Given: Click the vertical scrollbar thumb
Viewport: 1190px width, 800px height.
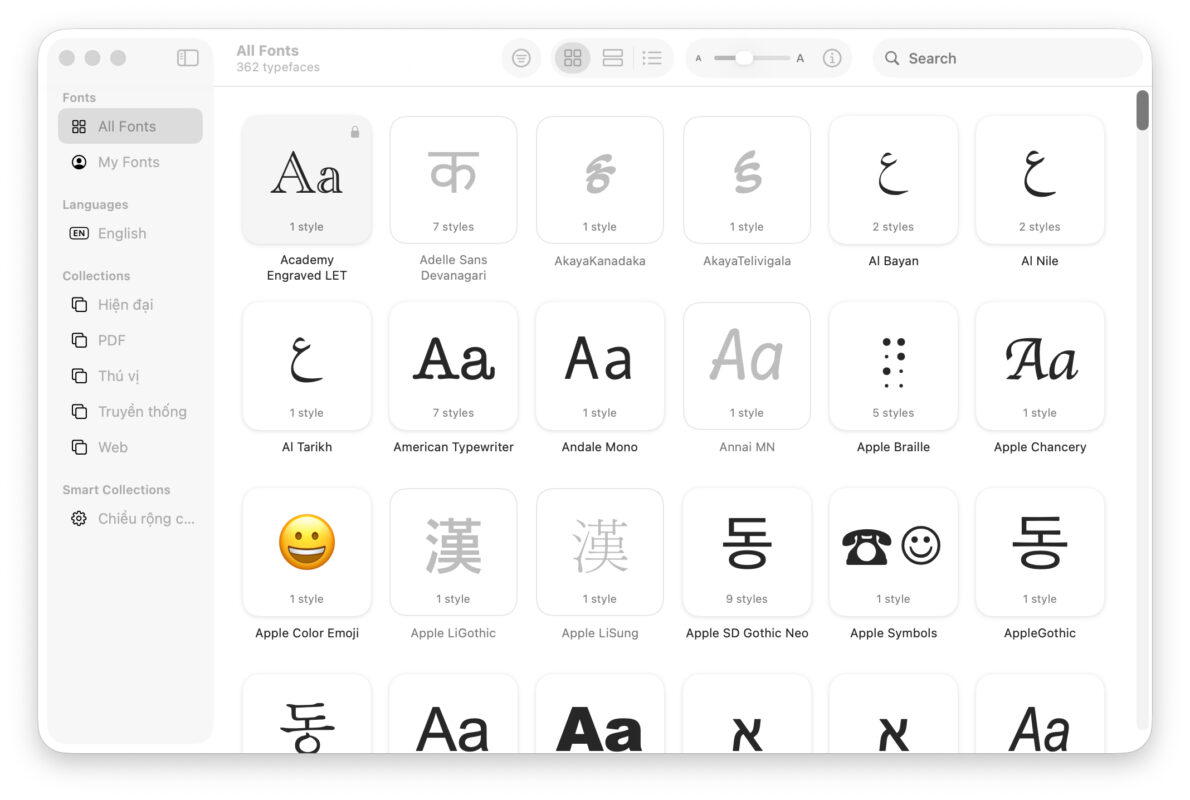Looking at the screenshot, I should pos(1142,111).
